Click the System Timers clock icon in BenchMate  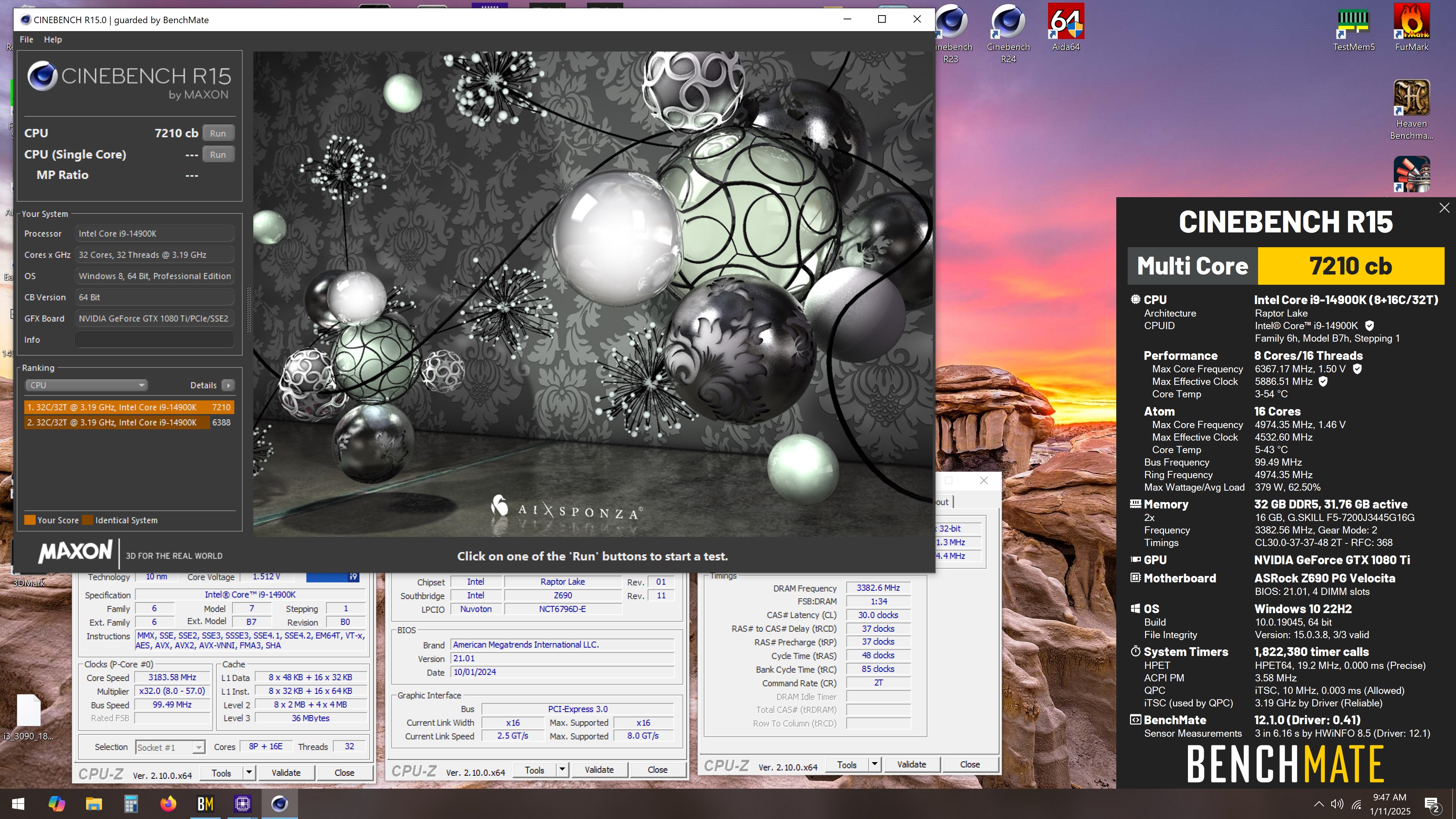point(1135,651)
